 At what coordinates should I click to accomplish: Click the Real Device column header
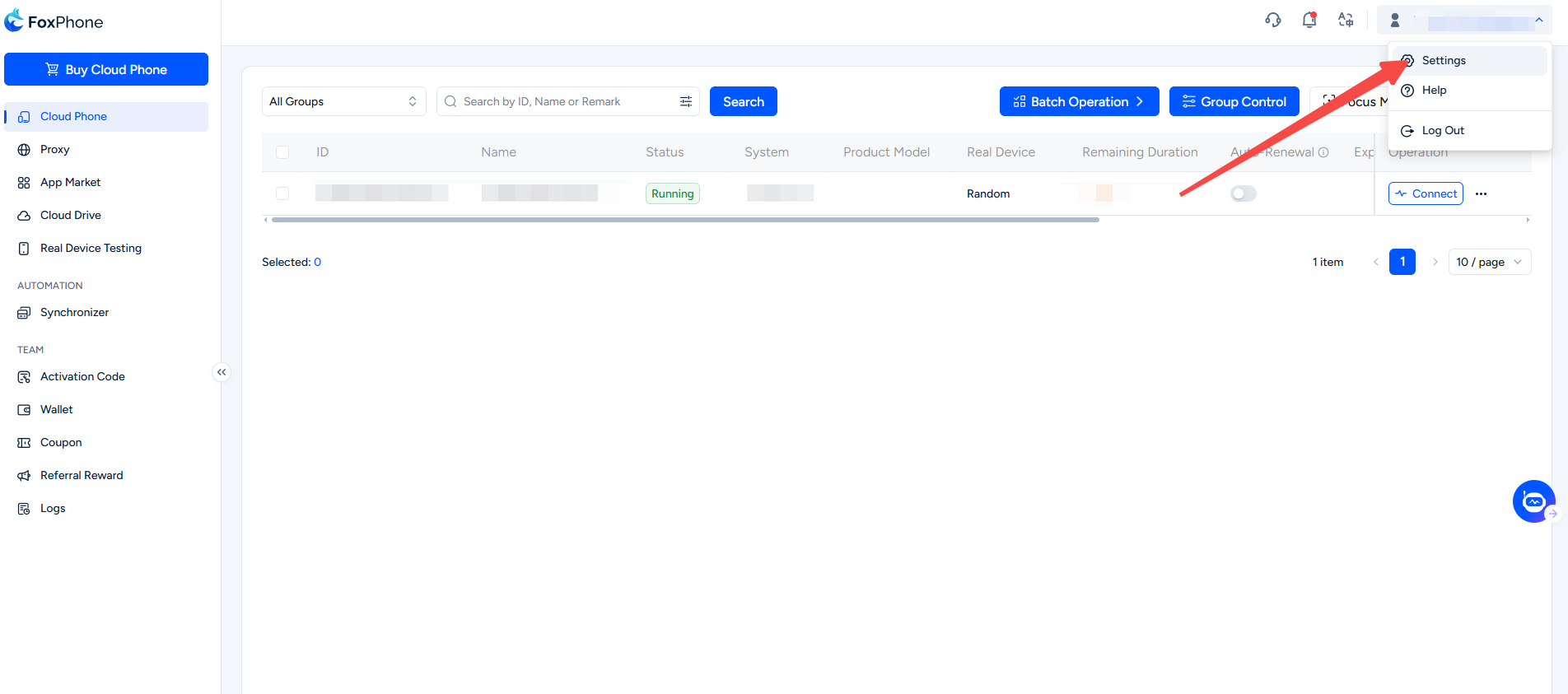point(1001,152)
